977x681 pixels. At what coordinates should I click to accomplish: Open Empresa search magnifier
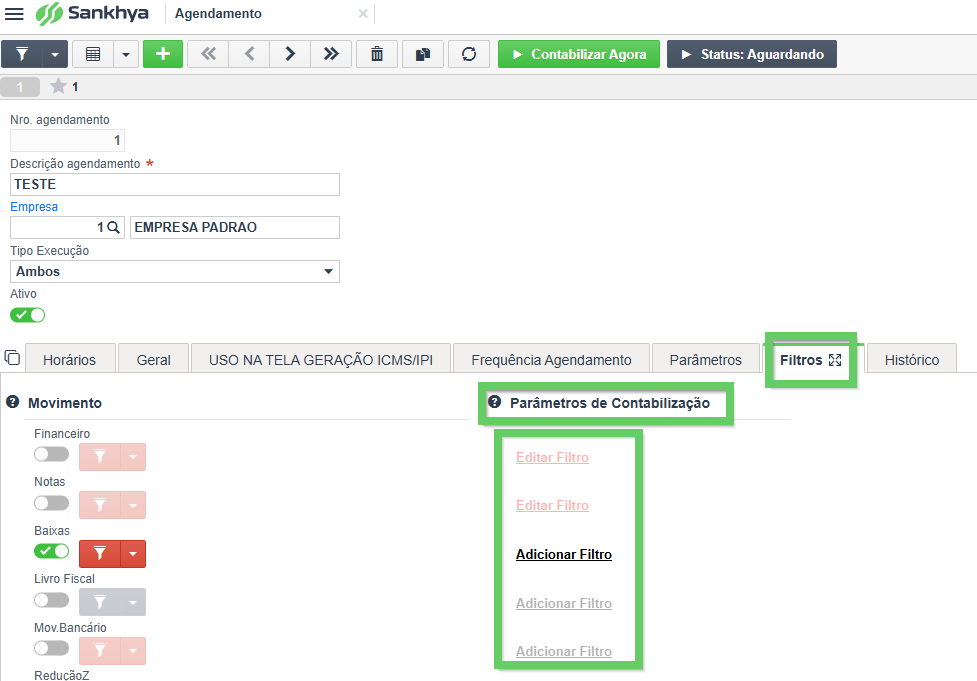[113, 227]
